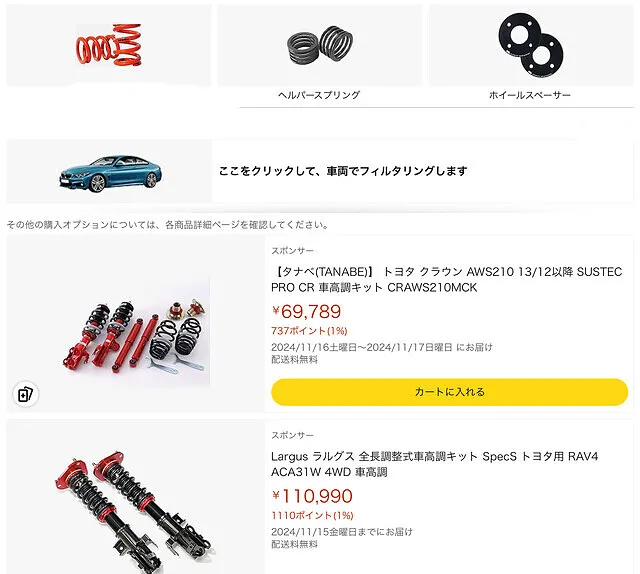Image resolution: width=640 pixels, height=574 pixels.
Task: Open the TANABE SUSTEC PRO CR product title
Action: [447, 280]
